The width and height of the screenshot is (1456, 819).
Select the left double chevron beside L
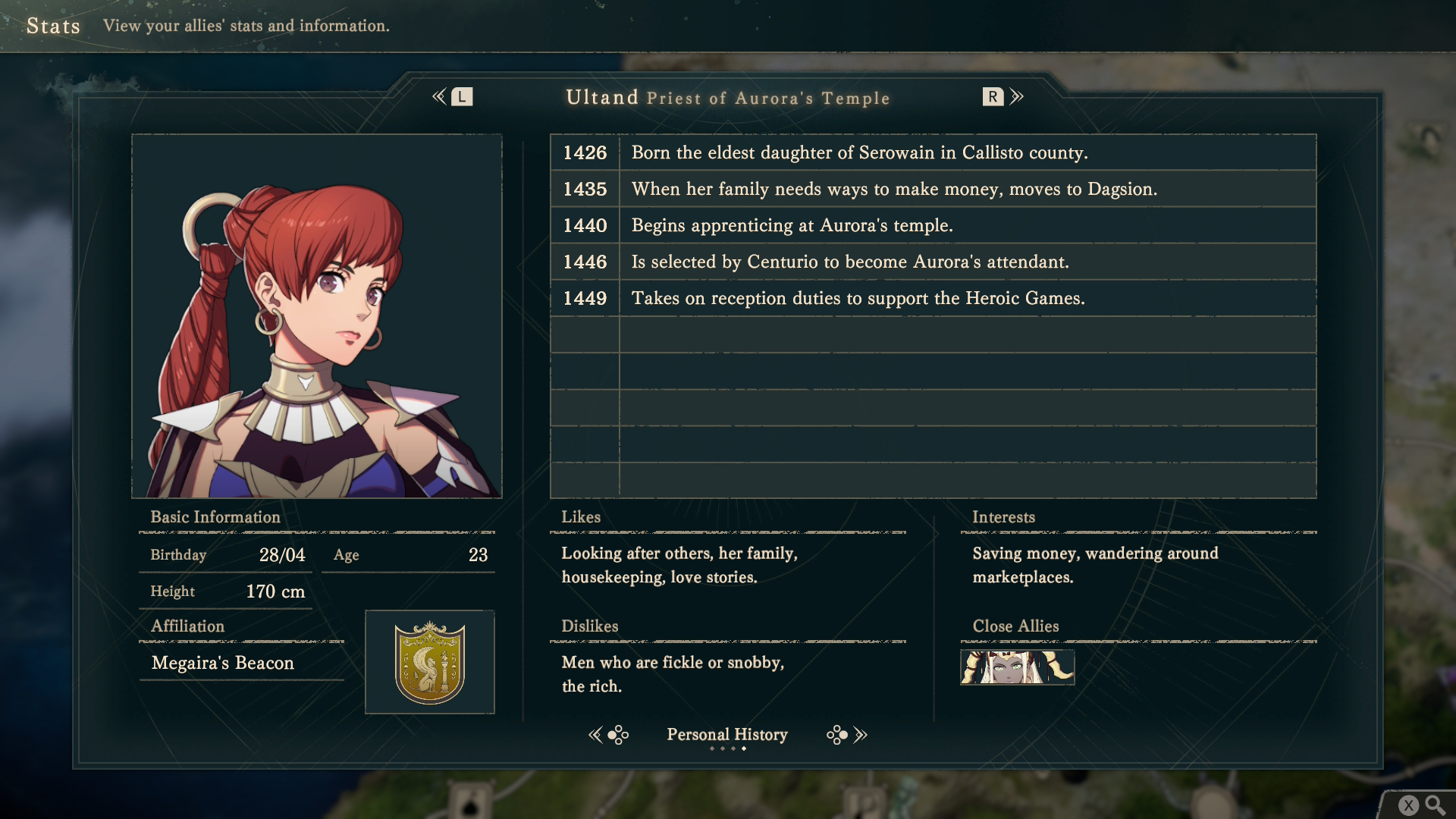[439, 97]
